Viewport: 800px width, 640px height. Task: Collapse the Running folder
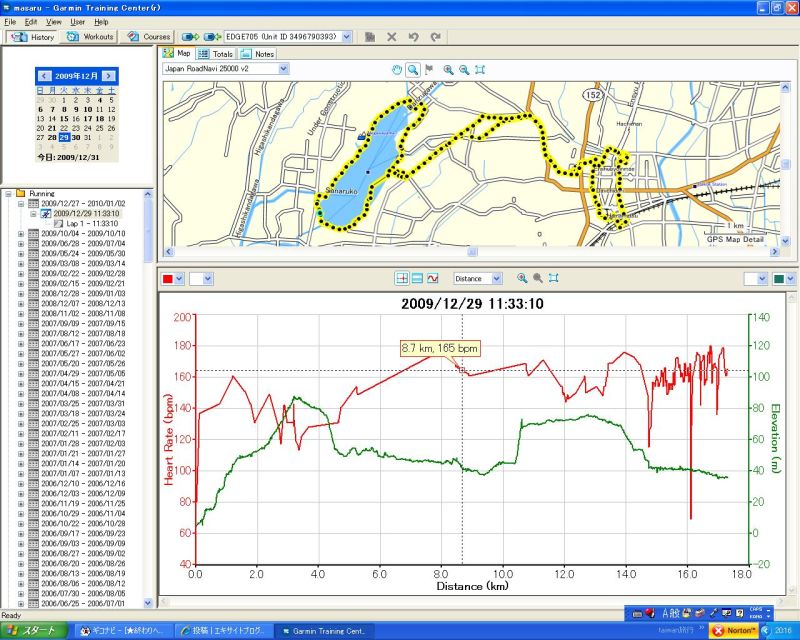(x=8, y=193)
